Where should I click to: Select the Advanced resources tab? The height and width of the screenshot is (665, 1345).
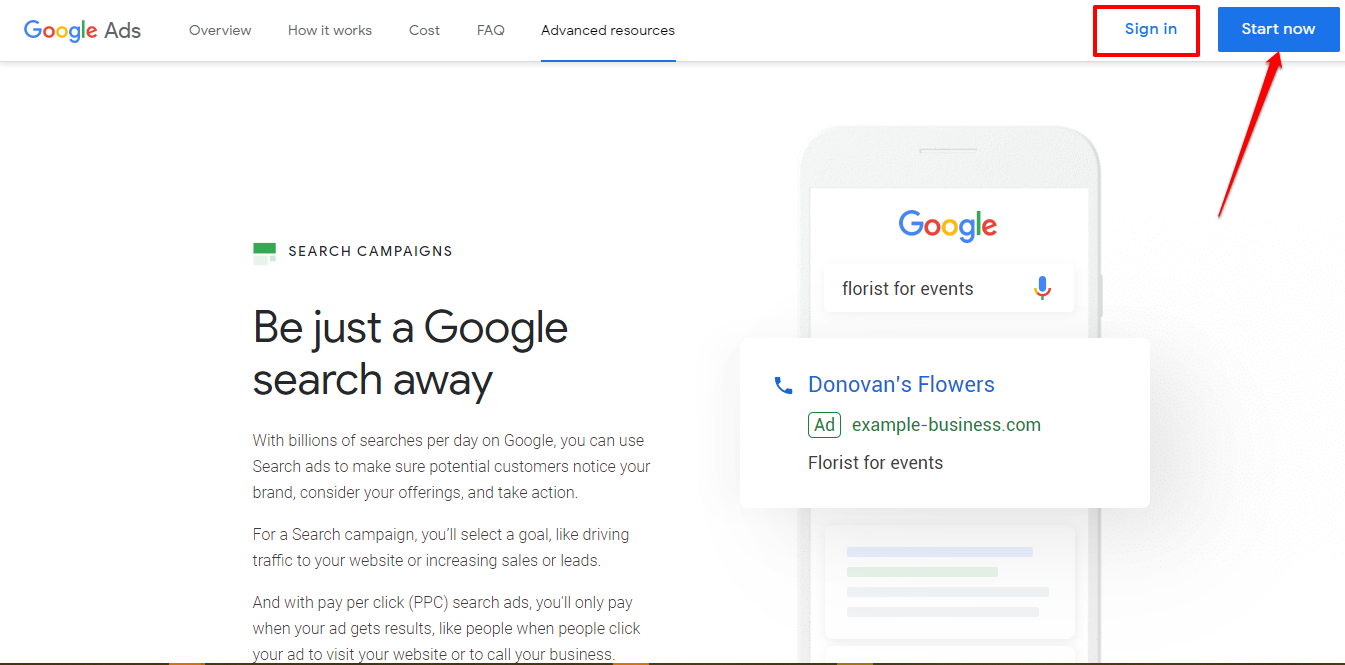[x=608, y=30]
